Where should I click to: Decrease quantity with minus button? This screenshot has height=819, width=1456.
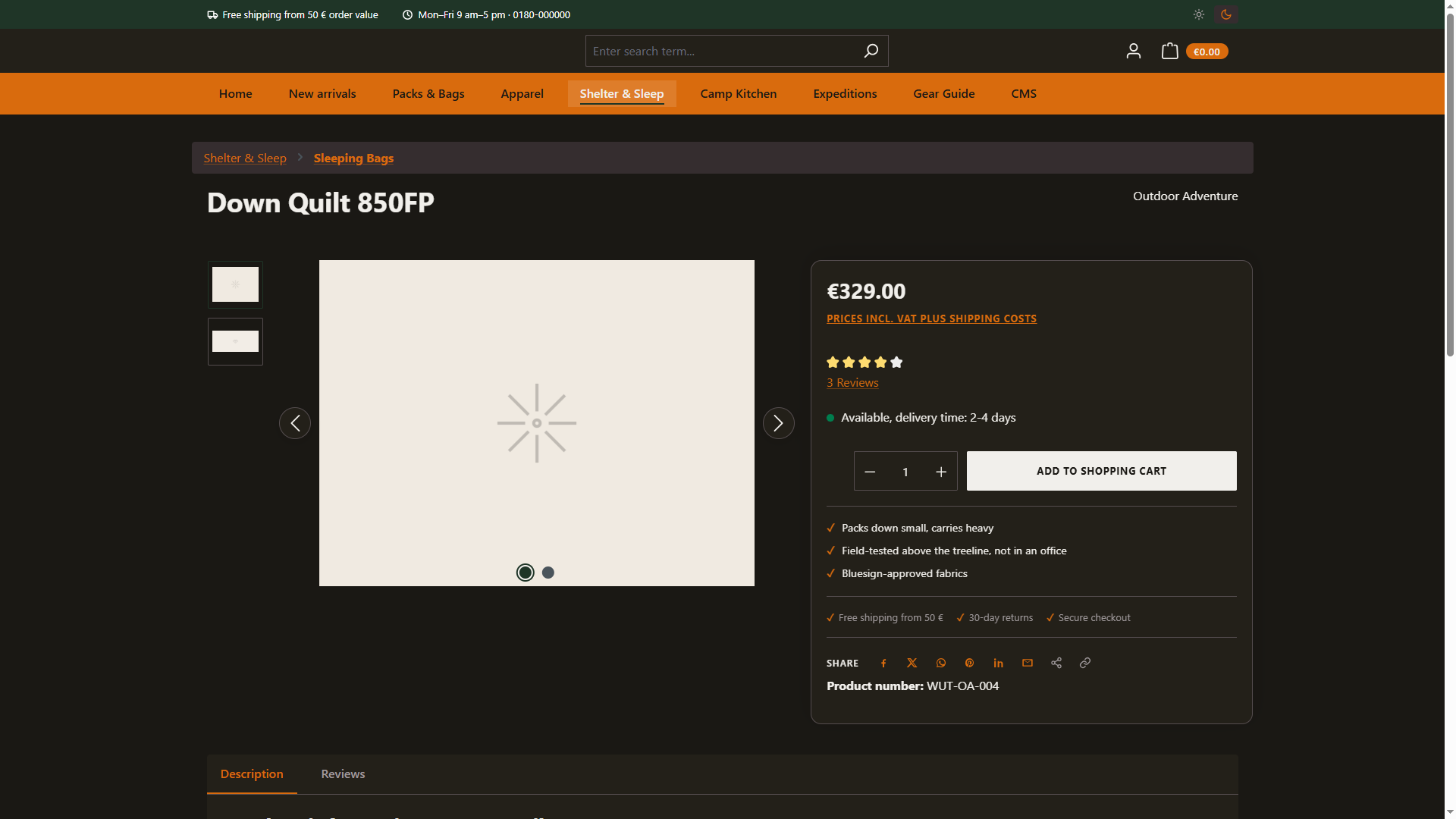(870, 472)
